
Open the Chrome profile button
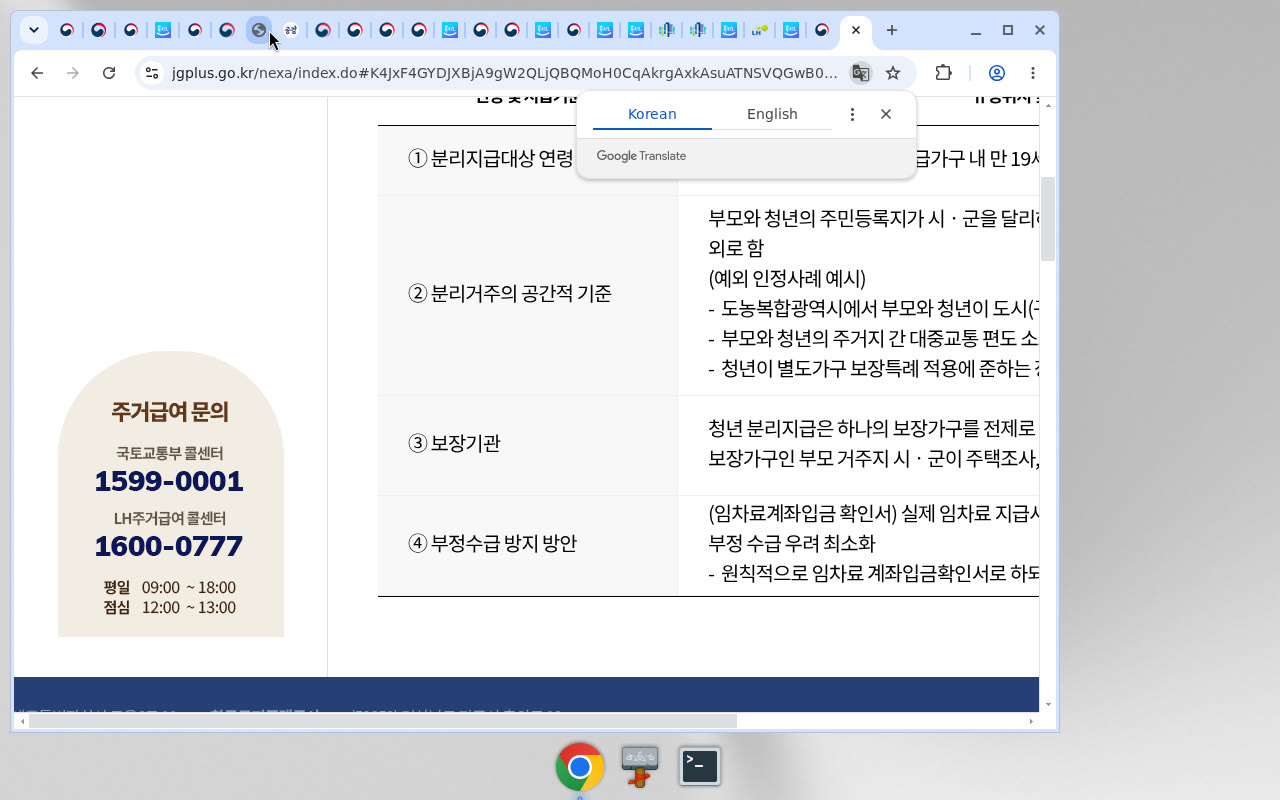click(x=997, y=73)
